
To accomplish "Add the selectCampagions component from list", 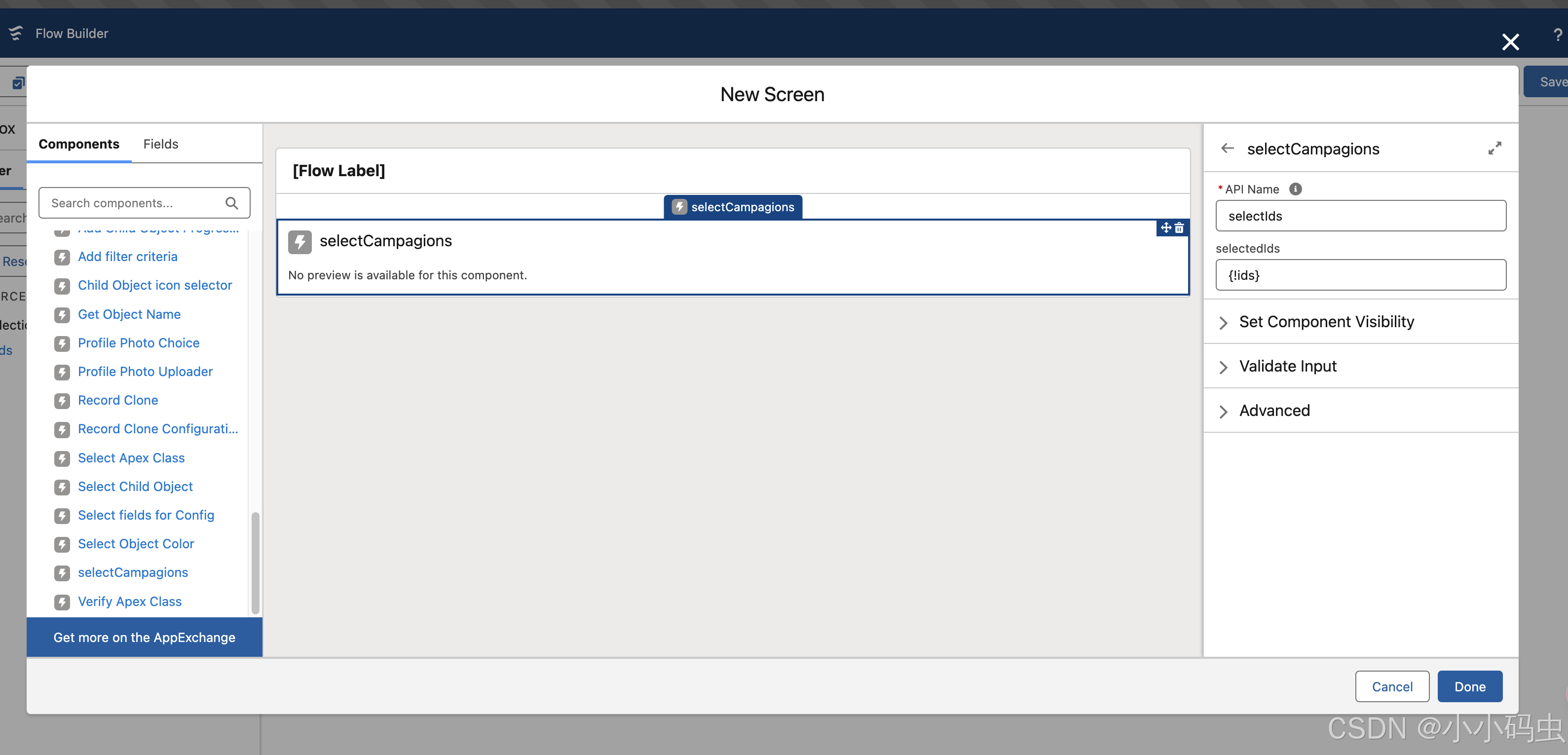I will tap(133, 572).
